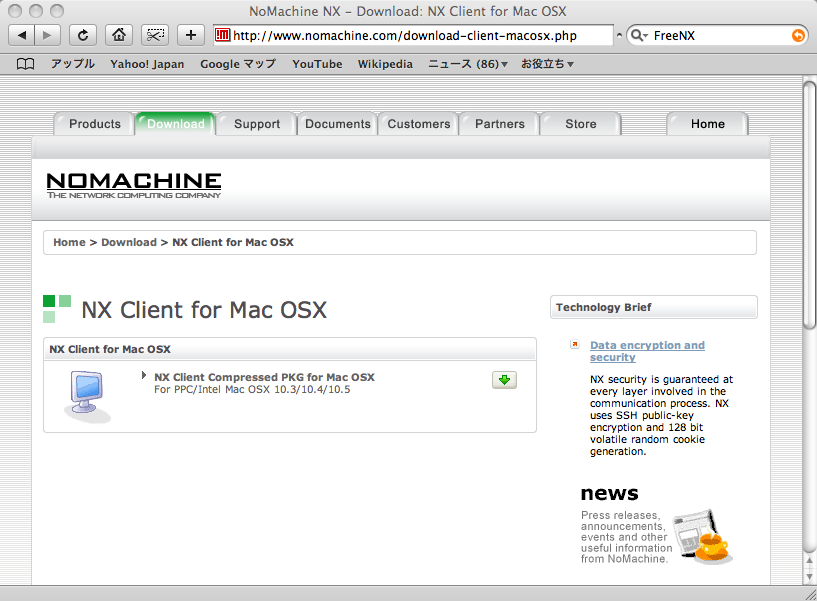Click the news heading
The width and height of the screenshot is (817, 601).
pos(609,493)
